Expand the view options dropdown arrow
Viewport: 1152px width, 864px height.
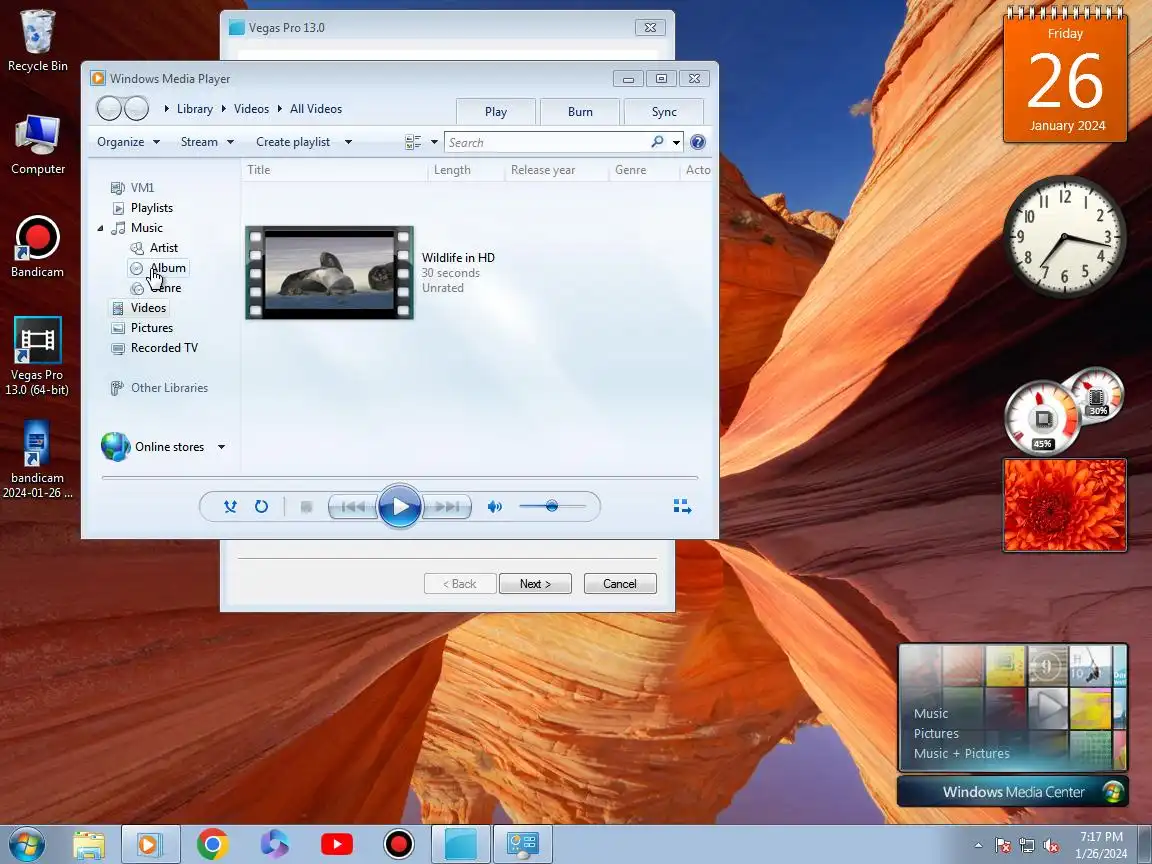[434, 142]
